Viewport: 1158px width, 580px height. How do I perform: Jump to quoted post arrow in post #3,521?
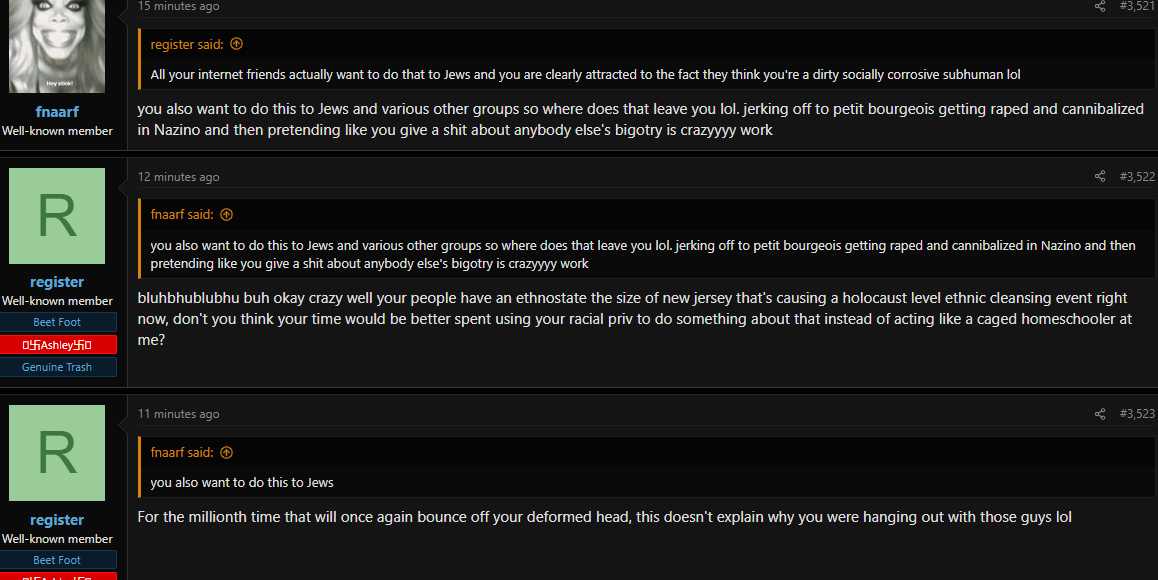(x=236, y=44)
